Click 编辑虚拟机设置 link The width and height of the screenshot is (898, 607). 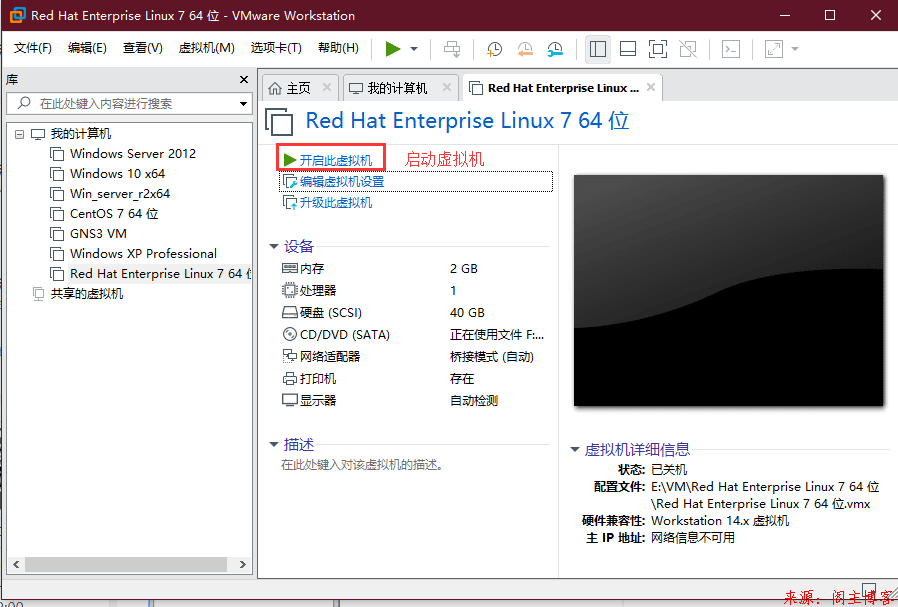334,182
